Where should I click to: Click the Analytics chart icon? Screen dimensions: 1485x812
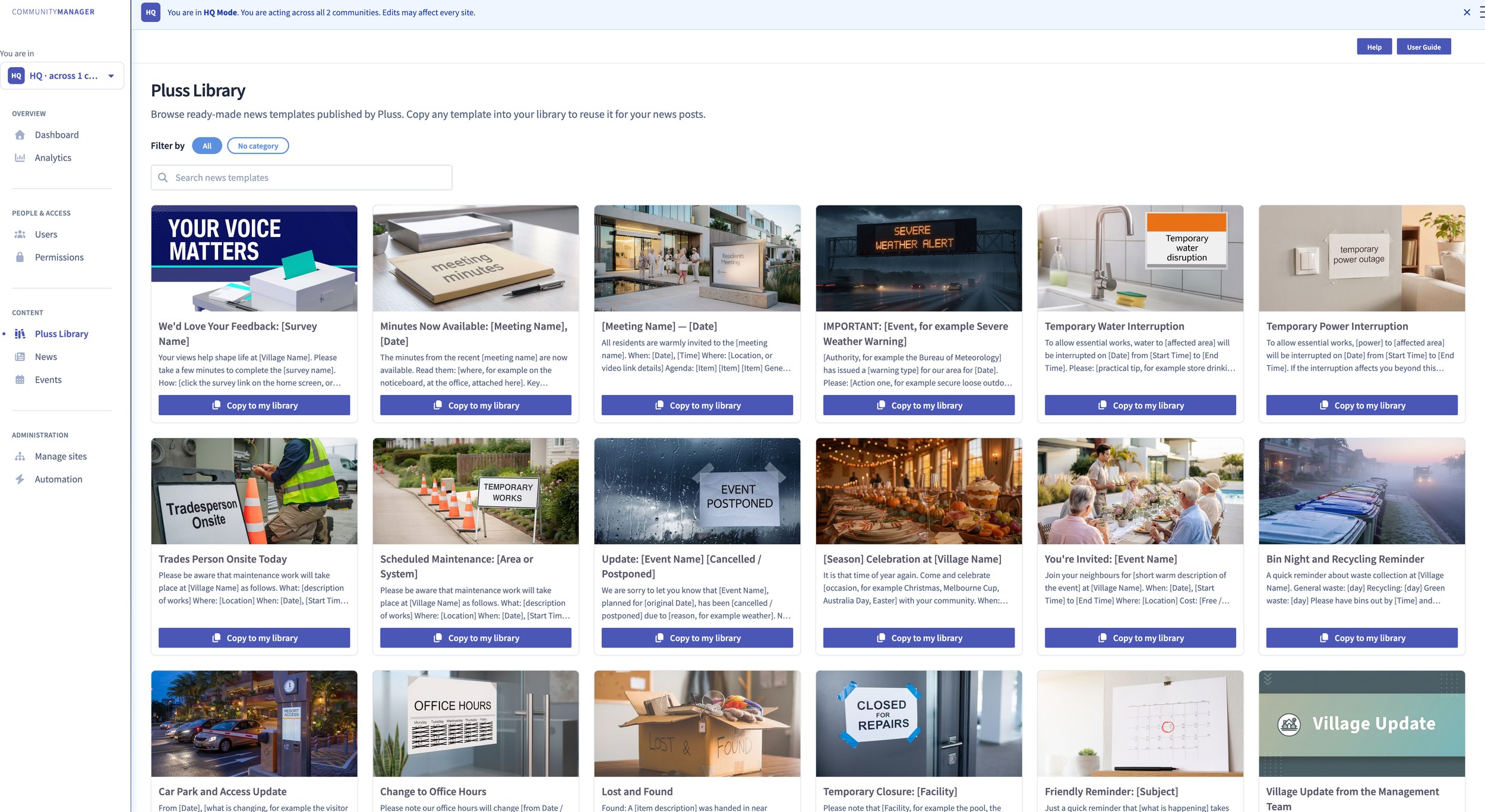tap(20, 157)
